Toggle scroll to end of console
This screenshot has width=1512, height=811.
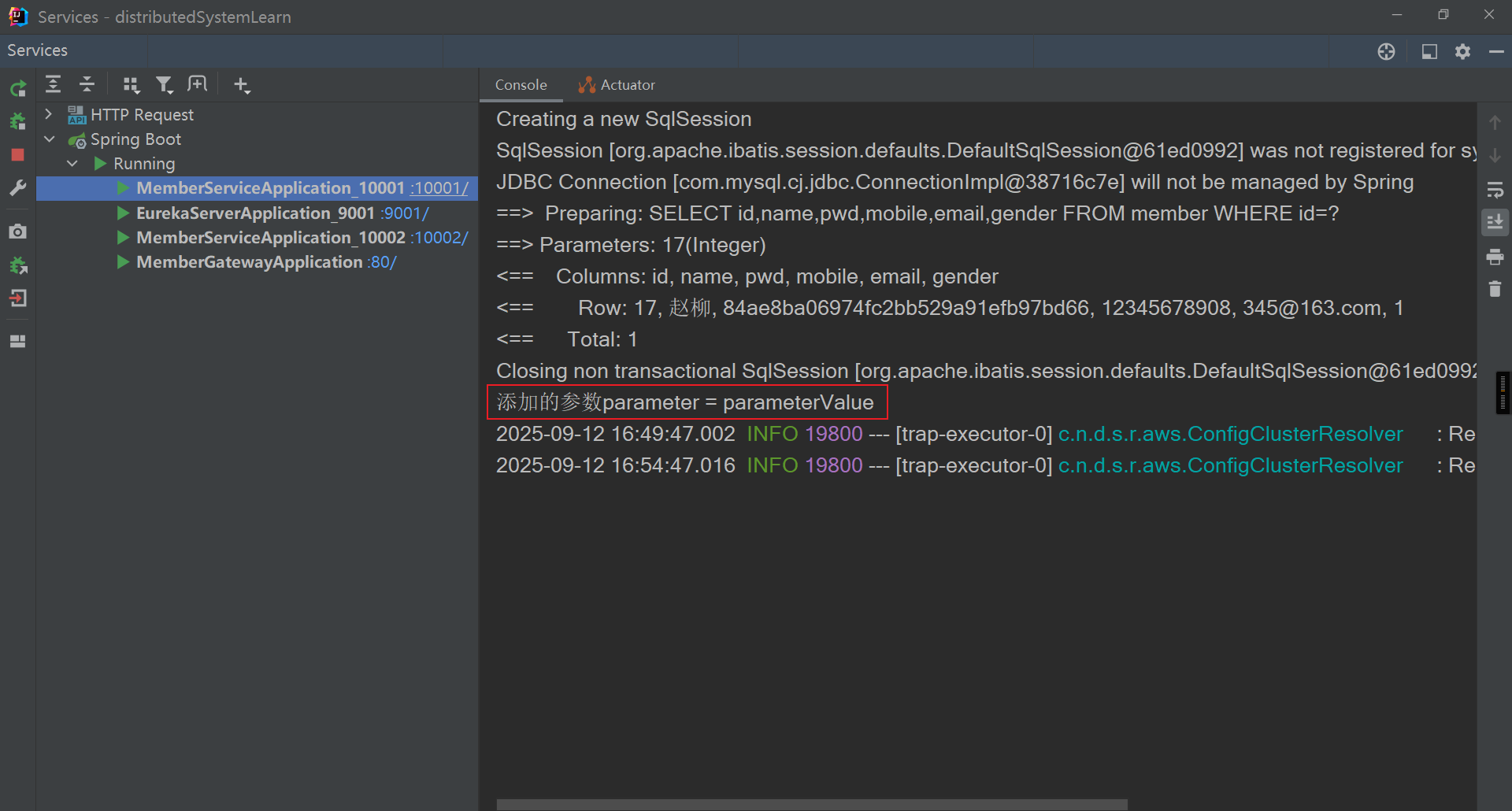[1495, 223]
